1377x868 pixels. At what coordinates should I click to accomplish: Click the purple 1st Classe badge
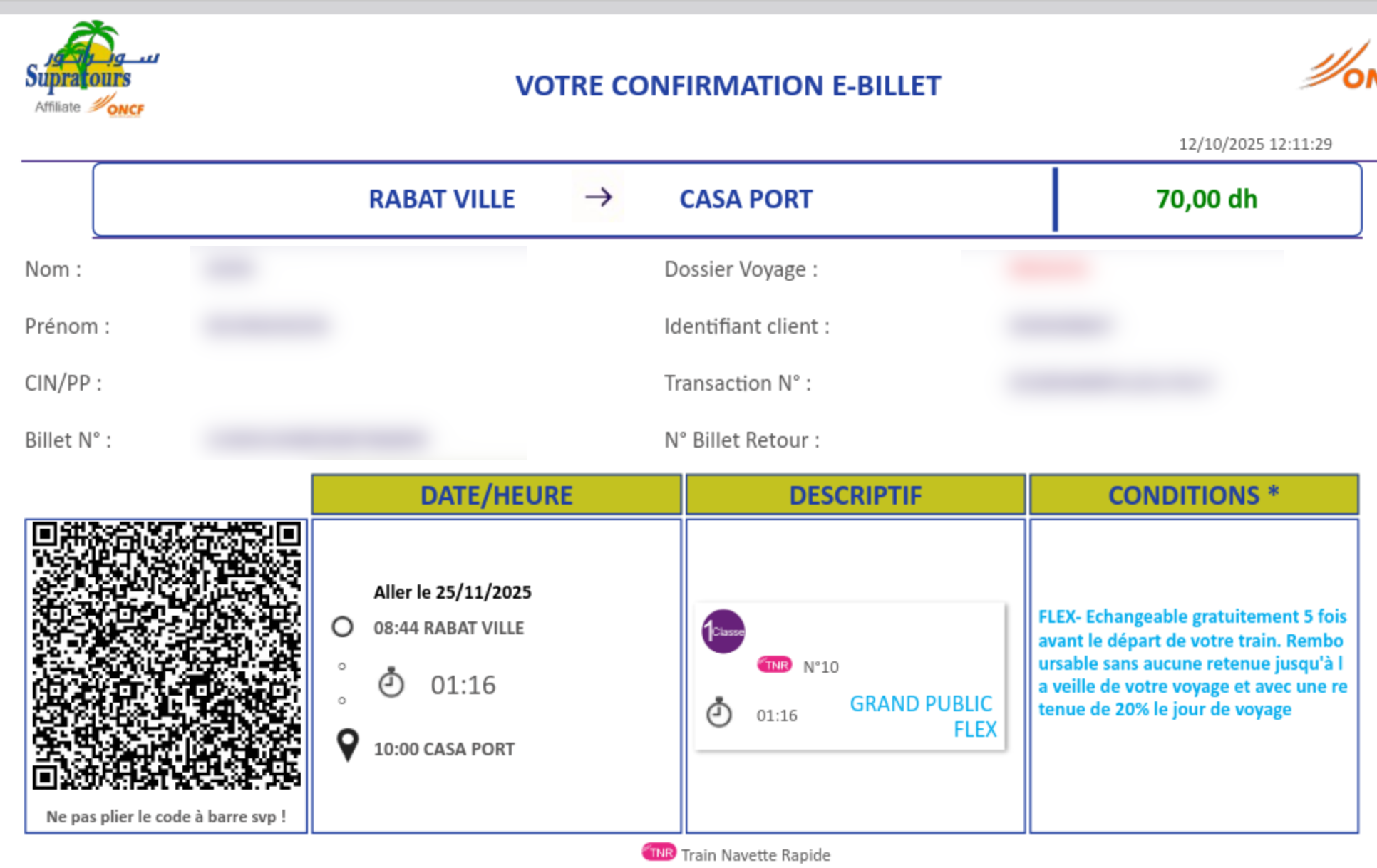pos(723,631)
